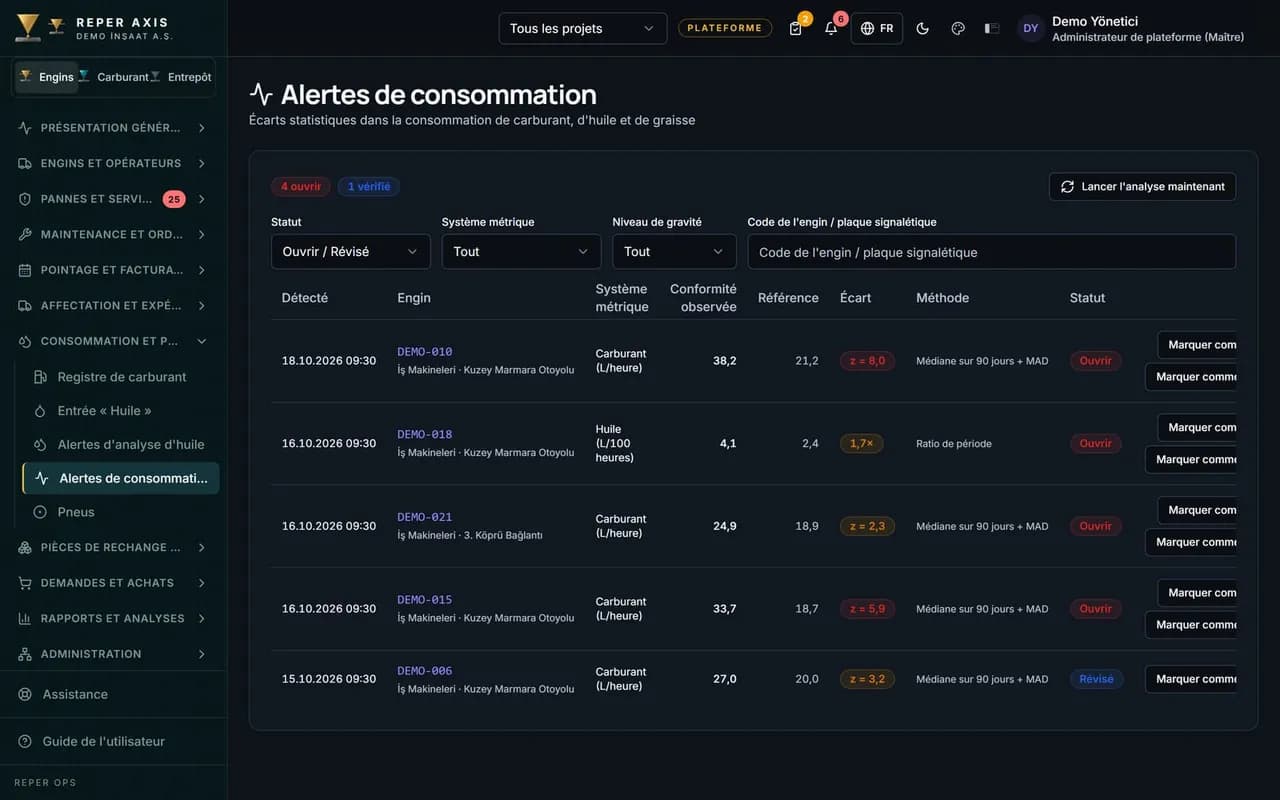Switch to the Entrepôt tab
Screen dimensions: 1280x800
coord(180,77)
